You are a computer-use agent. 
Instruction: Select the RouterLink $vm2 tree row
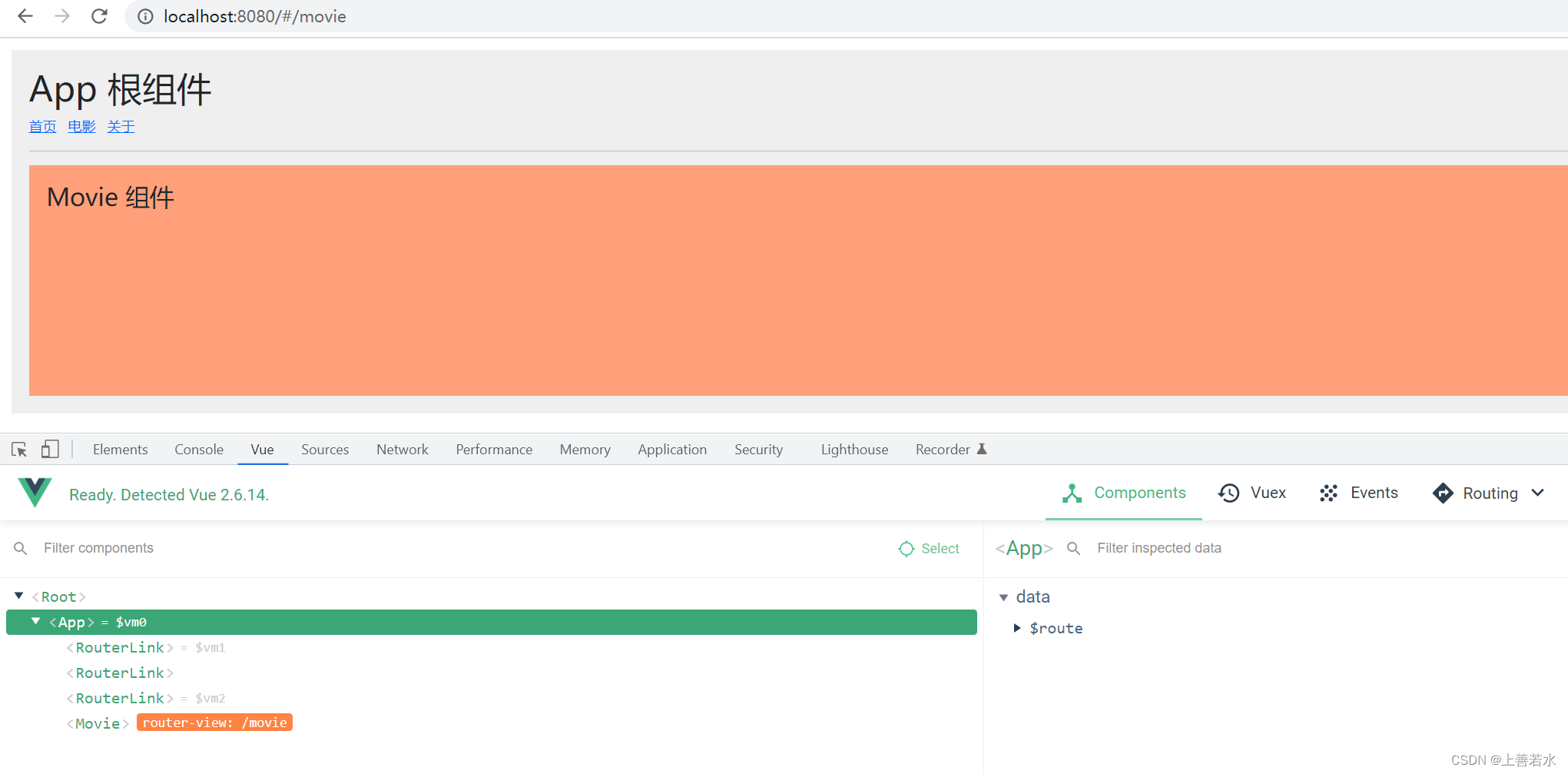coord(492,698)
